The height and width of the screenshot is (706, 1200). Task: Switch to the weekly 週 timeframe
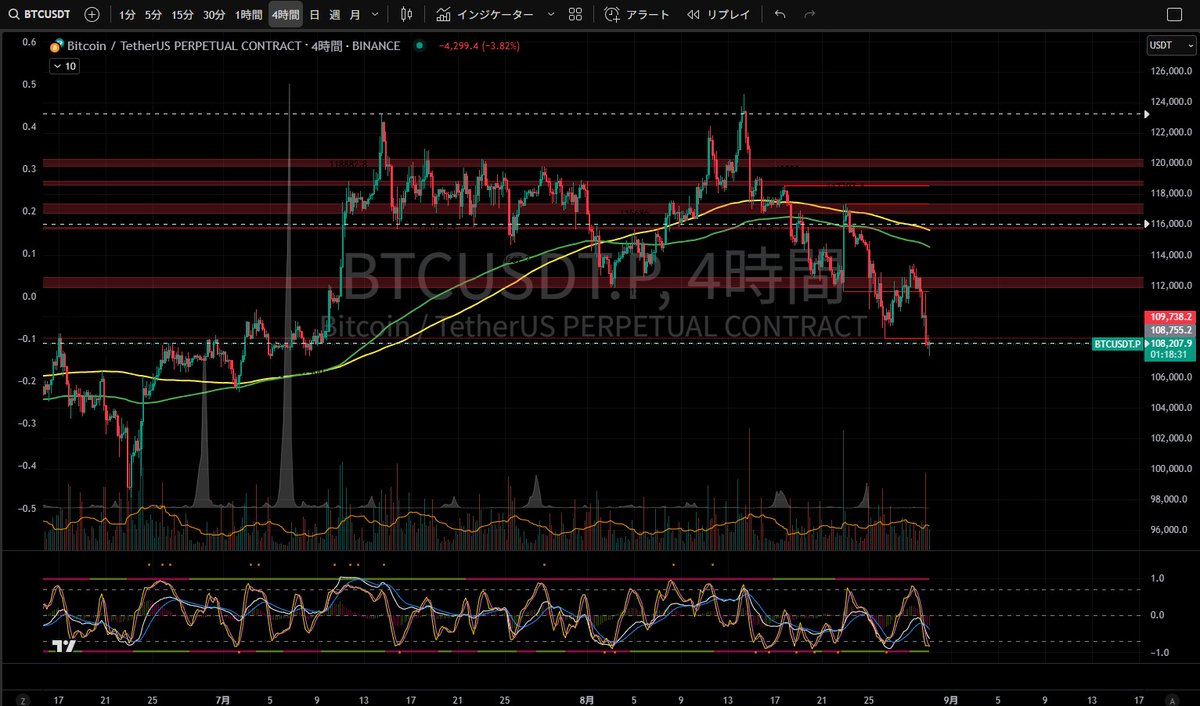(x=335, y=15)
